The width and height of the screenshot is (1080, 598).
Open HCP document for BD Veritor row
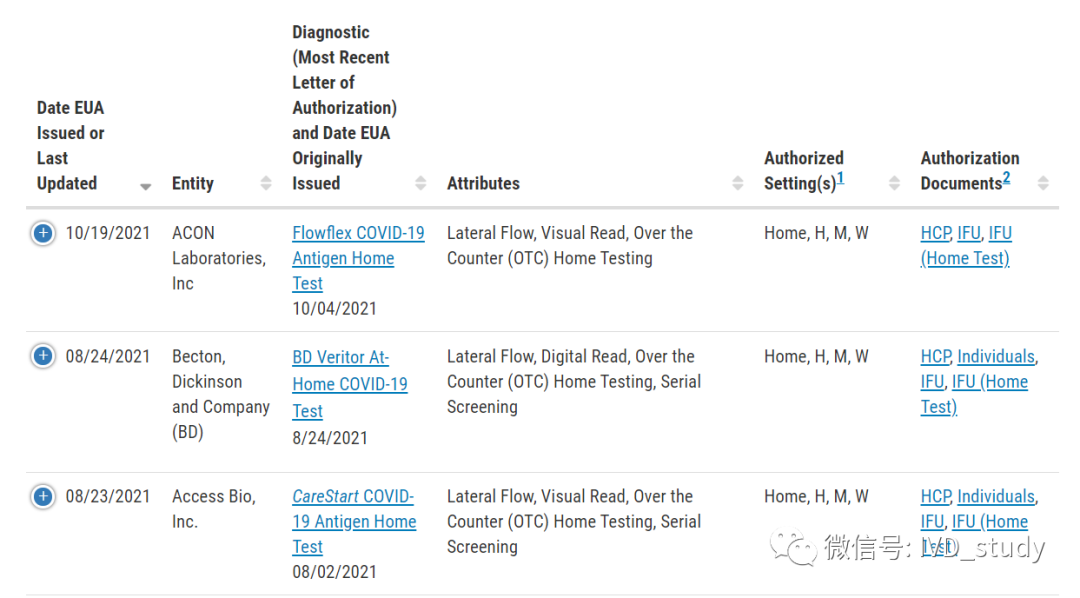tap(935, 356)
